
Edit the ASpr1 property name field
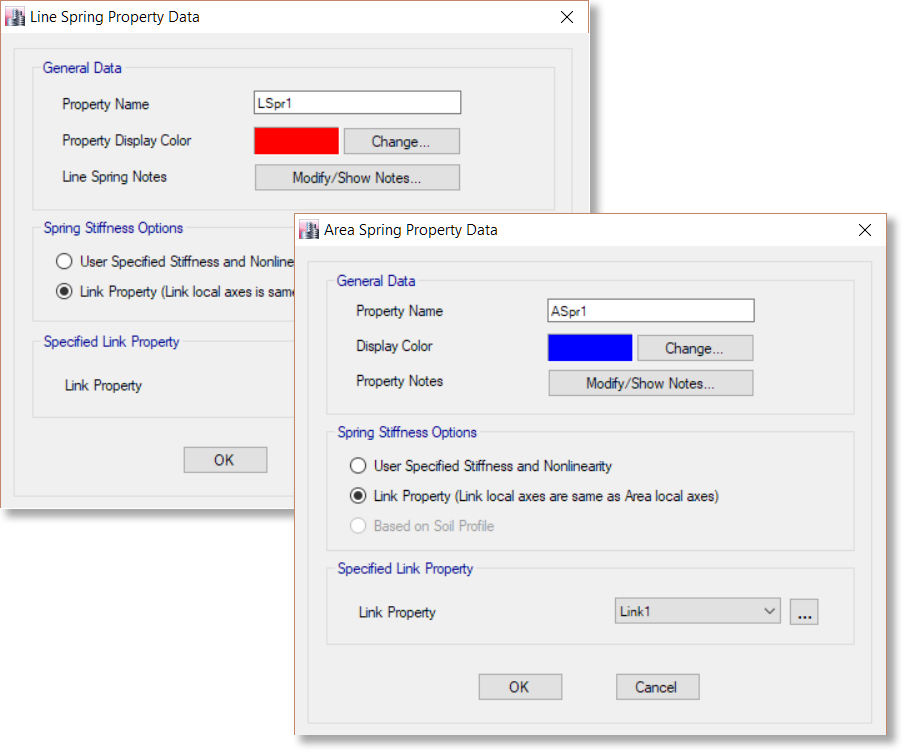click(651, 310)
